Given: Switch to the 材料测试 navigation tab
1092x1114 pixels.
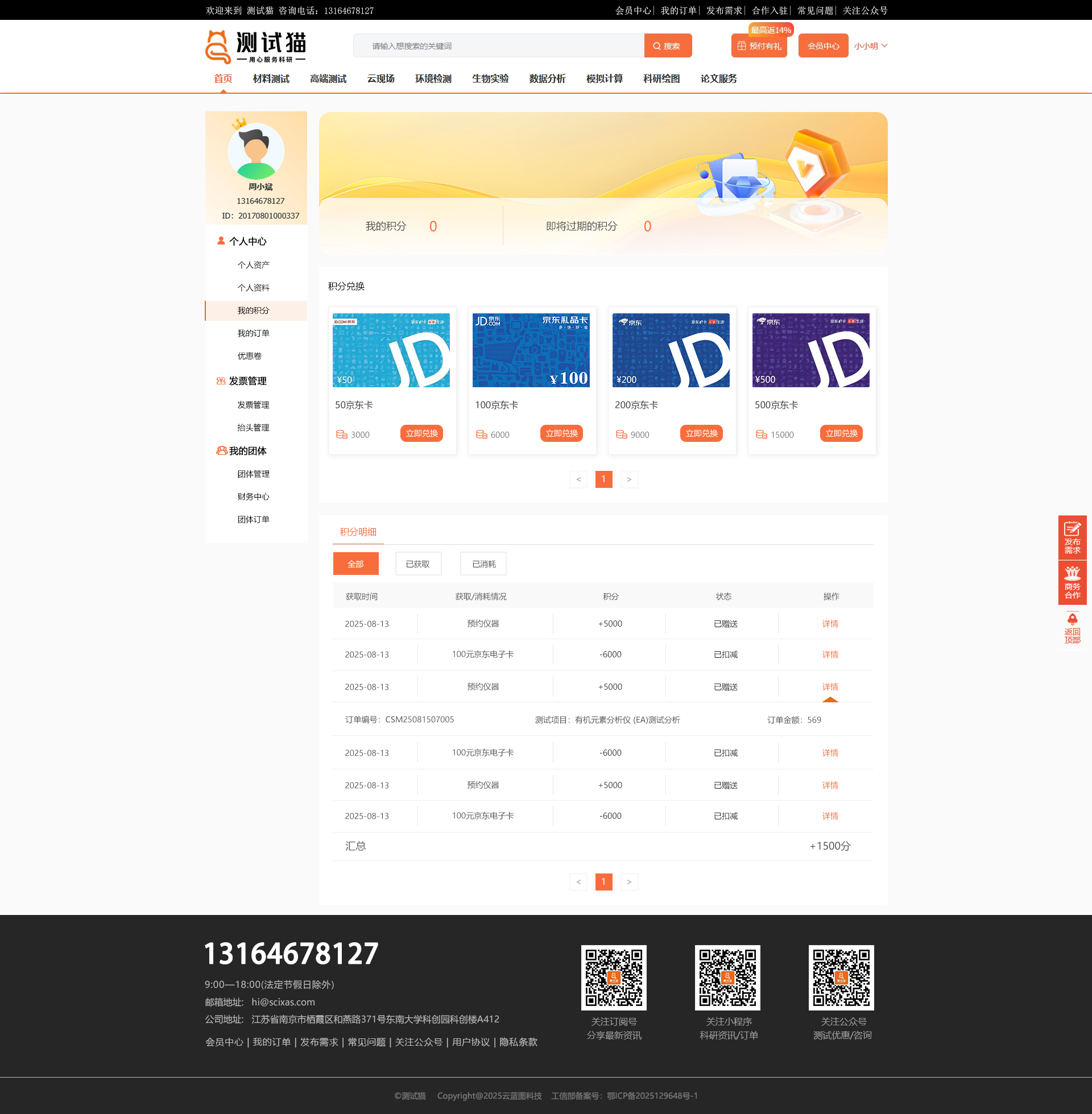Looking at the screenshot, I should [271, 78].
